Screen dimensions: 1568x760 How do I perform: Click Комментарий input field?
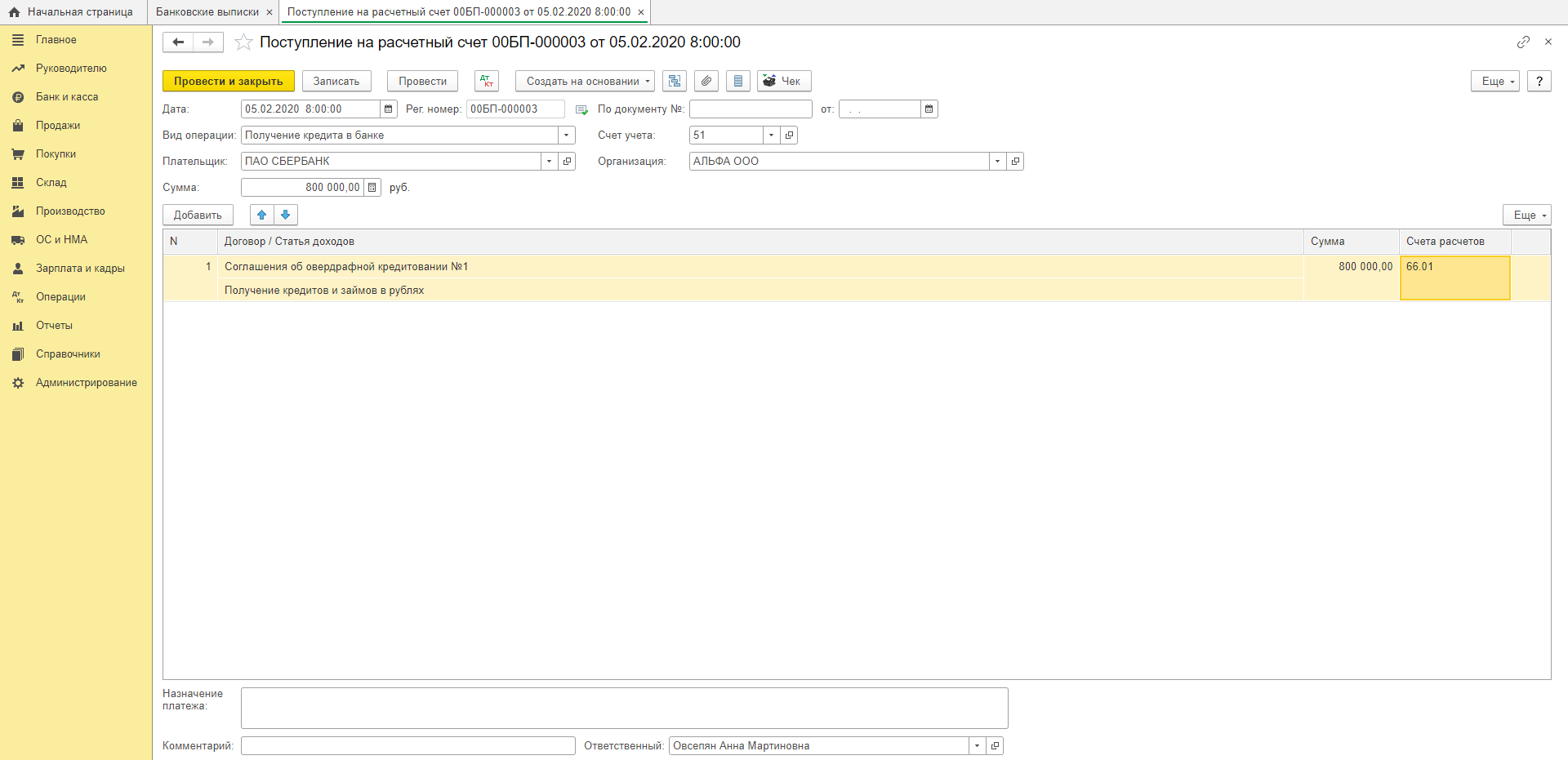[408, 745]
